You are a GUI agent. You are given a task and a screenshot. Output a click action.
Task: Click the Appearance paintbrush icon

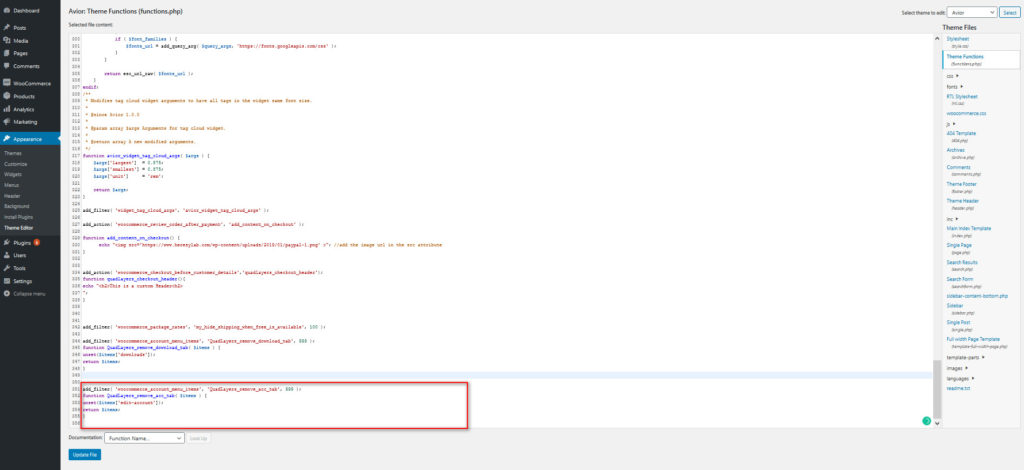pos(7,139)
